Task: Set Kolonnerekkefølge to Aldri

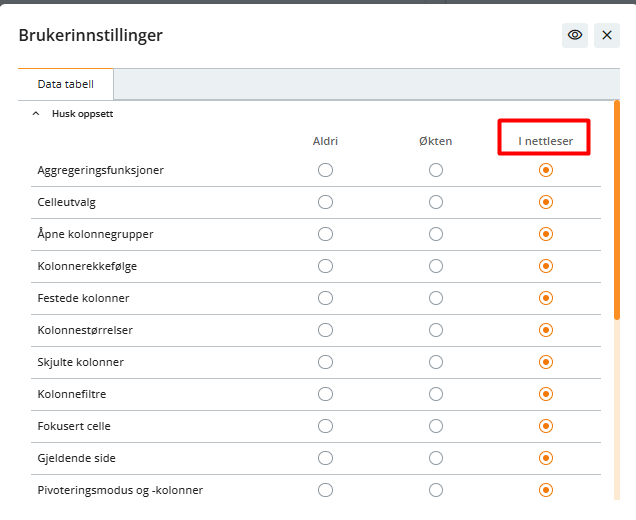Action: tap(325, 266)
